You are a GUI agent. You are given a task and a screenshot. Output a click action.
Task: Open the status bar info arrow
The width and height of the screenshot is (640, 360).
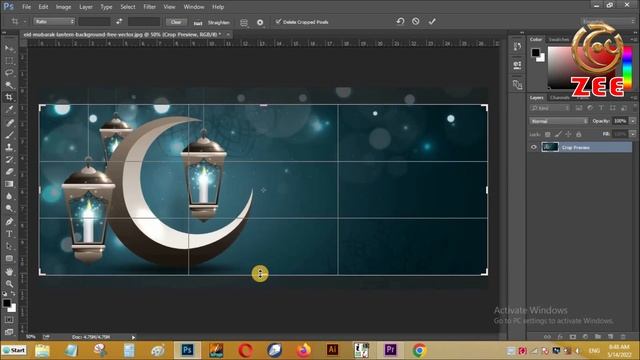pyautogui.click(x=133, y=337)
